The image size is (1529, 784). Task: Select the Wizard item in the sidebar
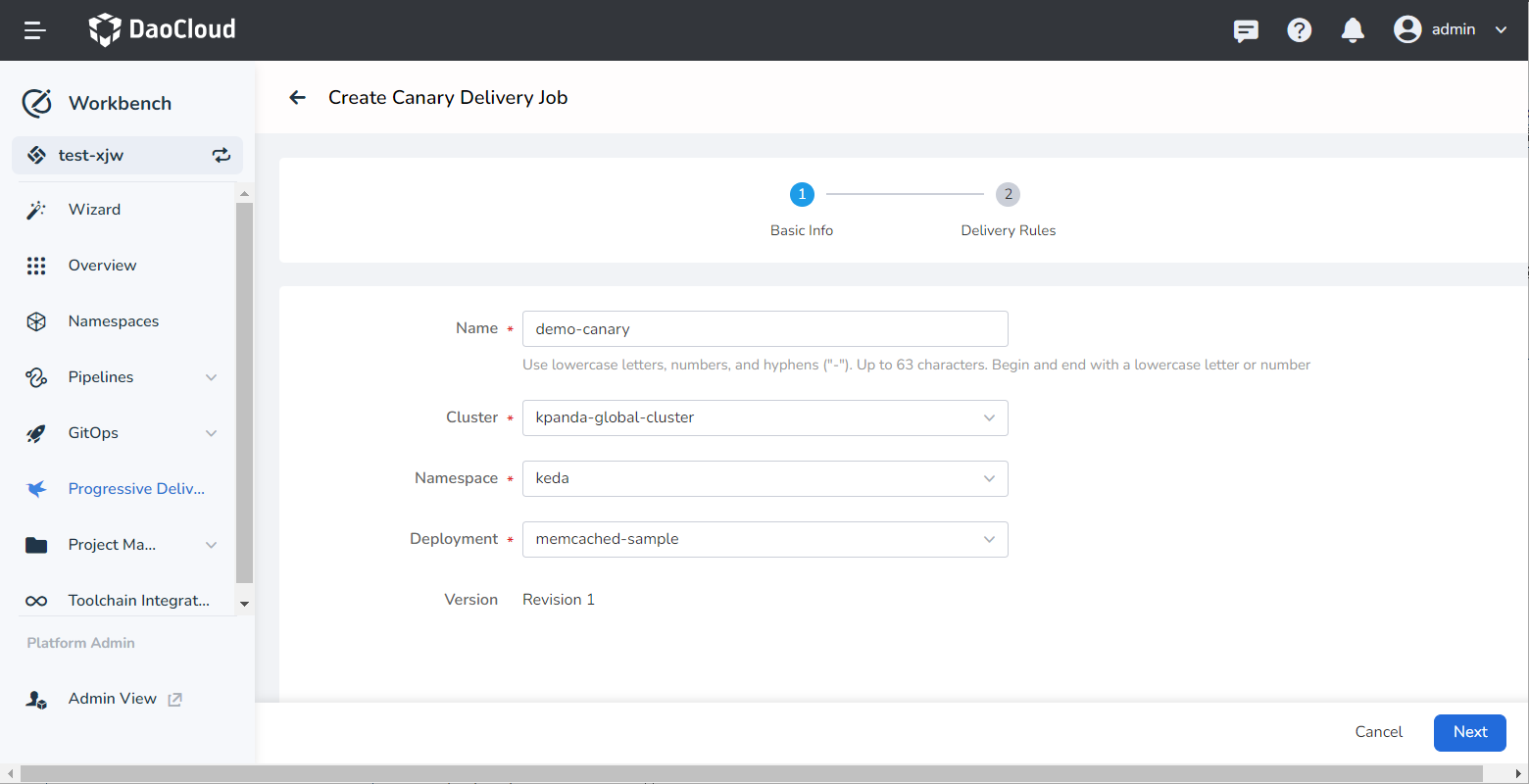pyautogui.click(x=94, y=209)
